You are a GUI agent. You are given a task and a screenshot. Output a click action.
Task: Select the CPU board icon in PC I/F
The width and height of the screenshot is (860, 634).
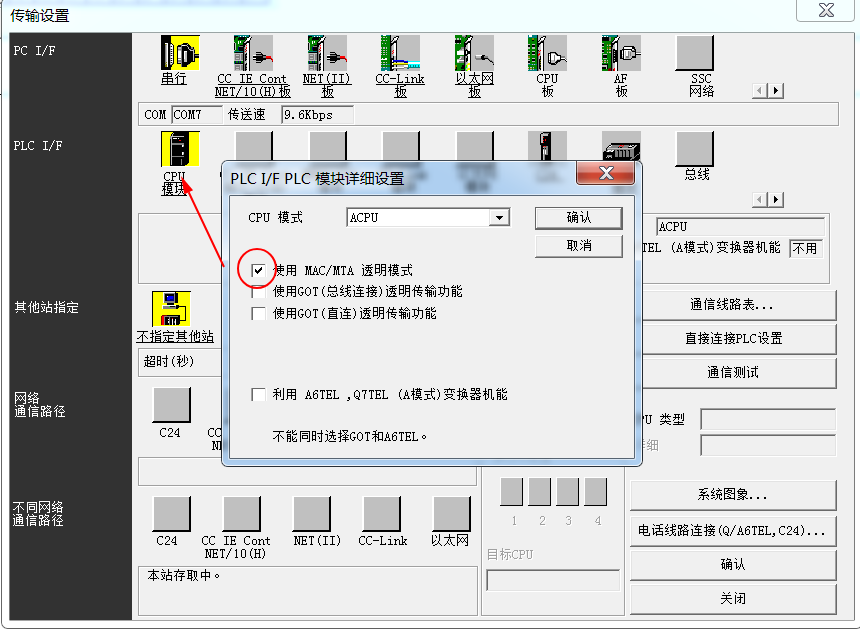tap(547, 53)
